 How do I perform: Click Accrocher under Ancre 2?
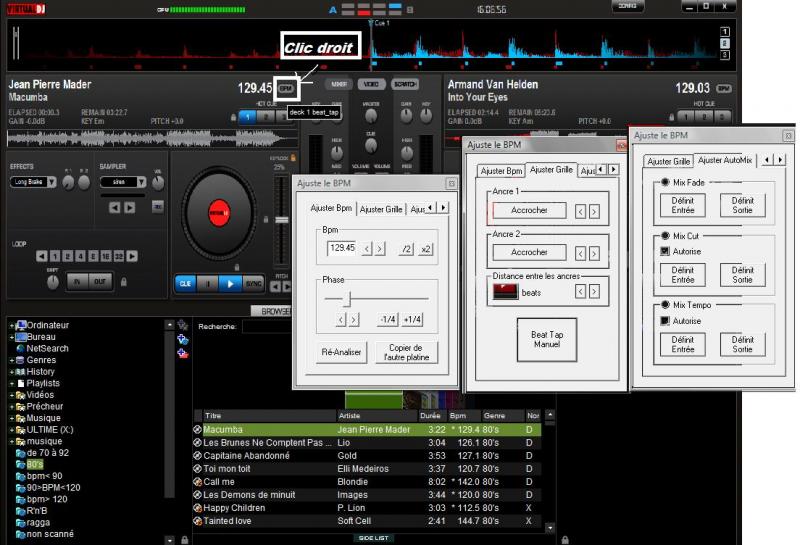point(529,252)
